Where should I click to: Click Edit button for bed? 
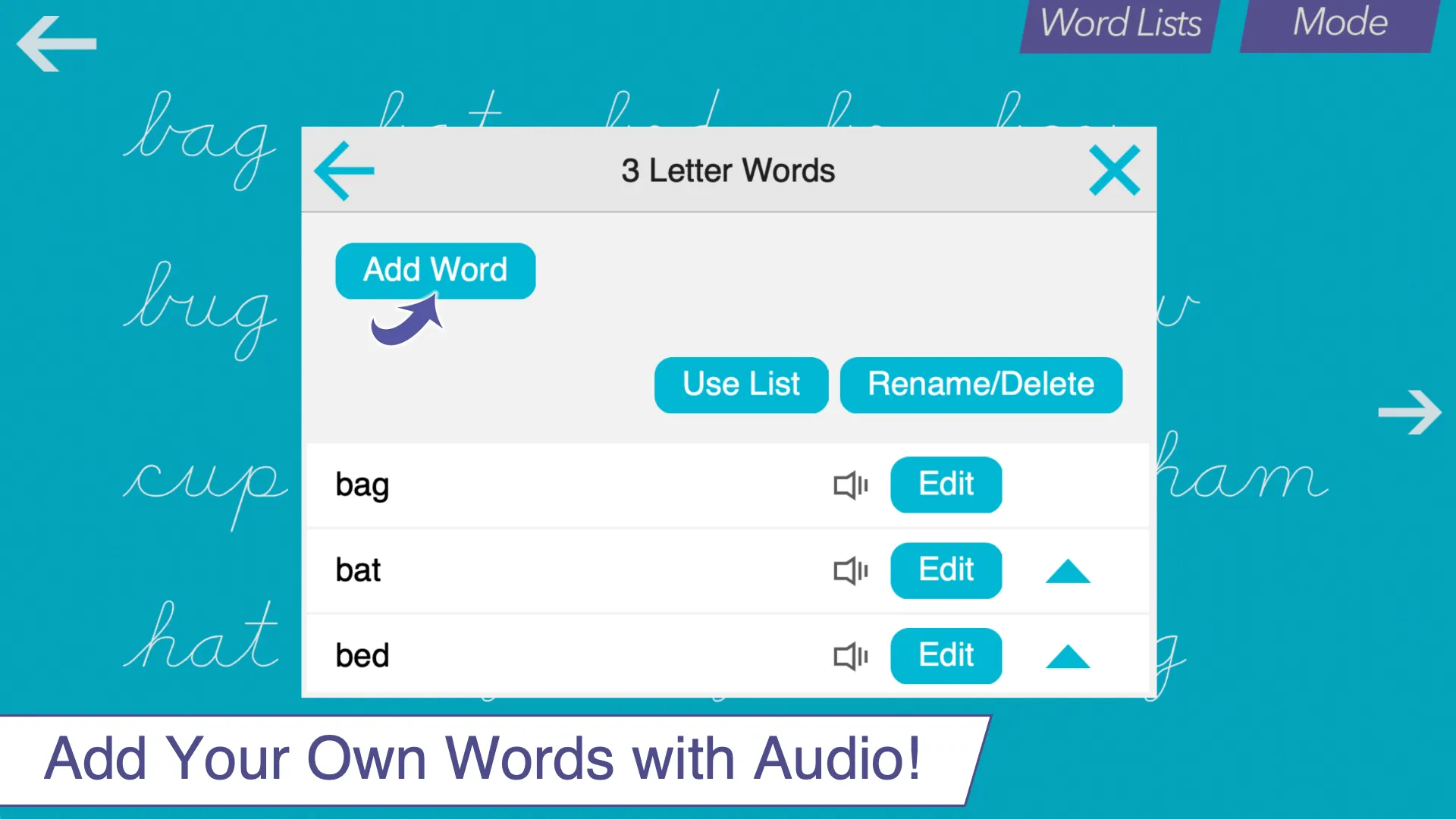(x=945, y=656)
